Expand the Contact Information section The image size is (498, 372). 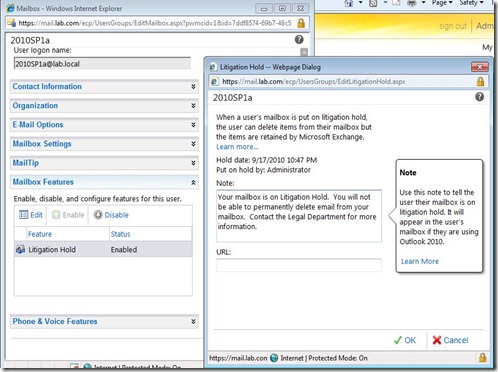(104, 86)
